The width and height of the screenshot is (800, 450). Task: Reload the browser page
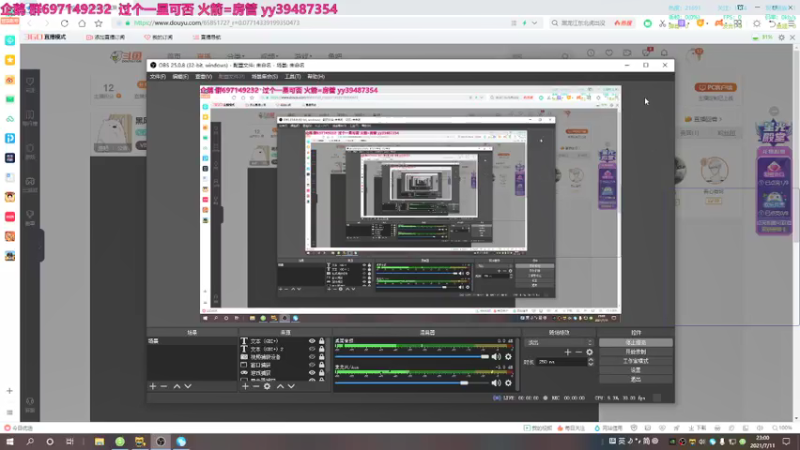click(x=64, y=23)
